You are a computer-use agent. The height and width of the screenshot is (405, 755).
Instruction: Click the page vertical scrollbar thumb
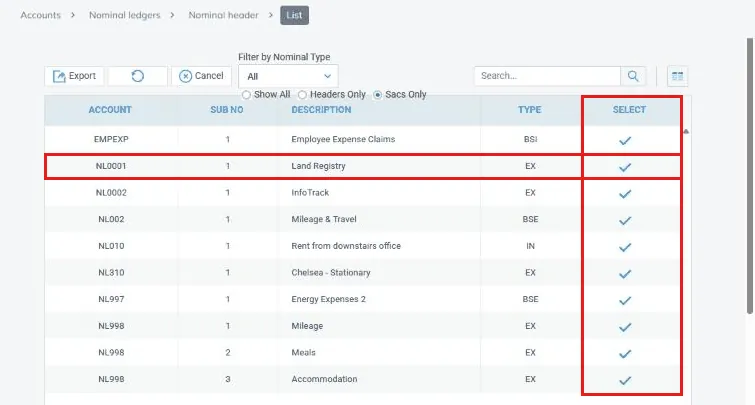click(750, 176)
